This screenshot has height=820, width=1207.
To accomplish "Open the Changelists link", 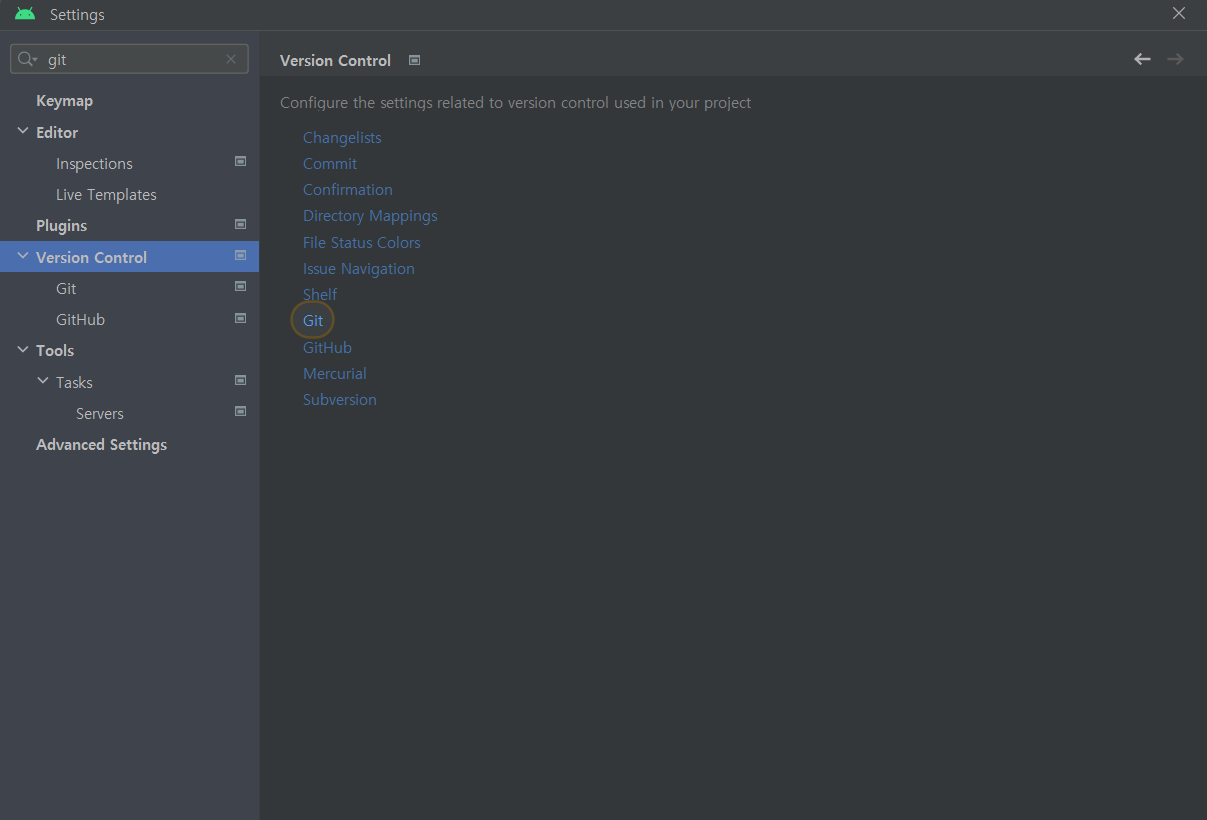I will [342, 137].
